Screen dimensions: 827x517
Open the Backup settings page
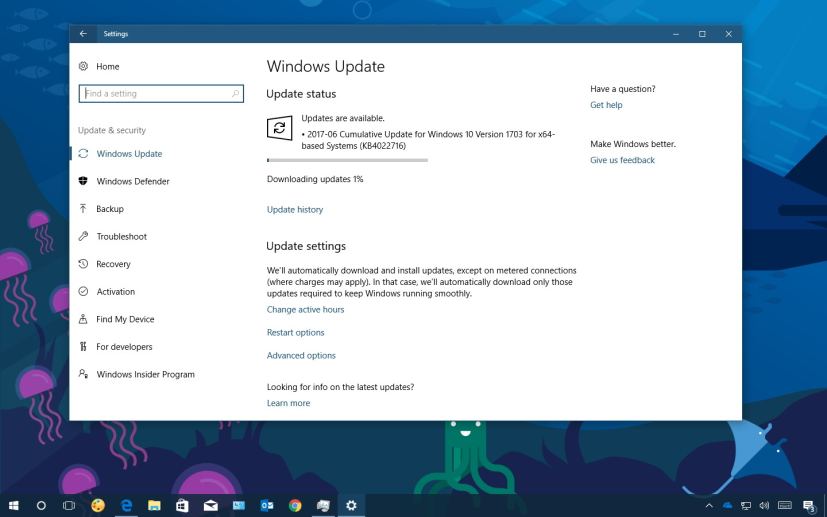click(x=110, y=208)
